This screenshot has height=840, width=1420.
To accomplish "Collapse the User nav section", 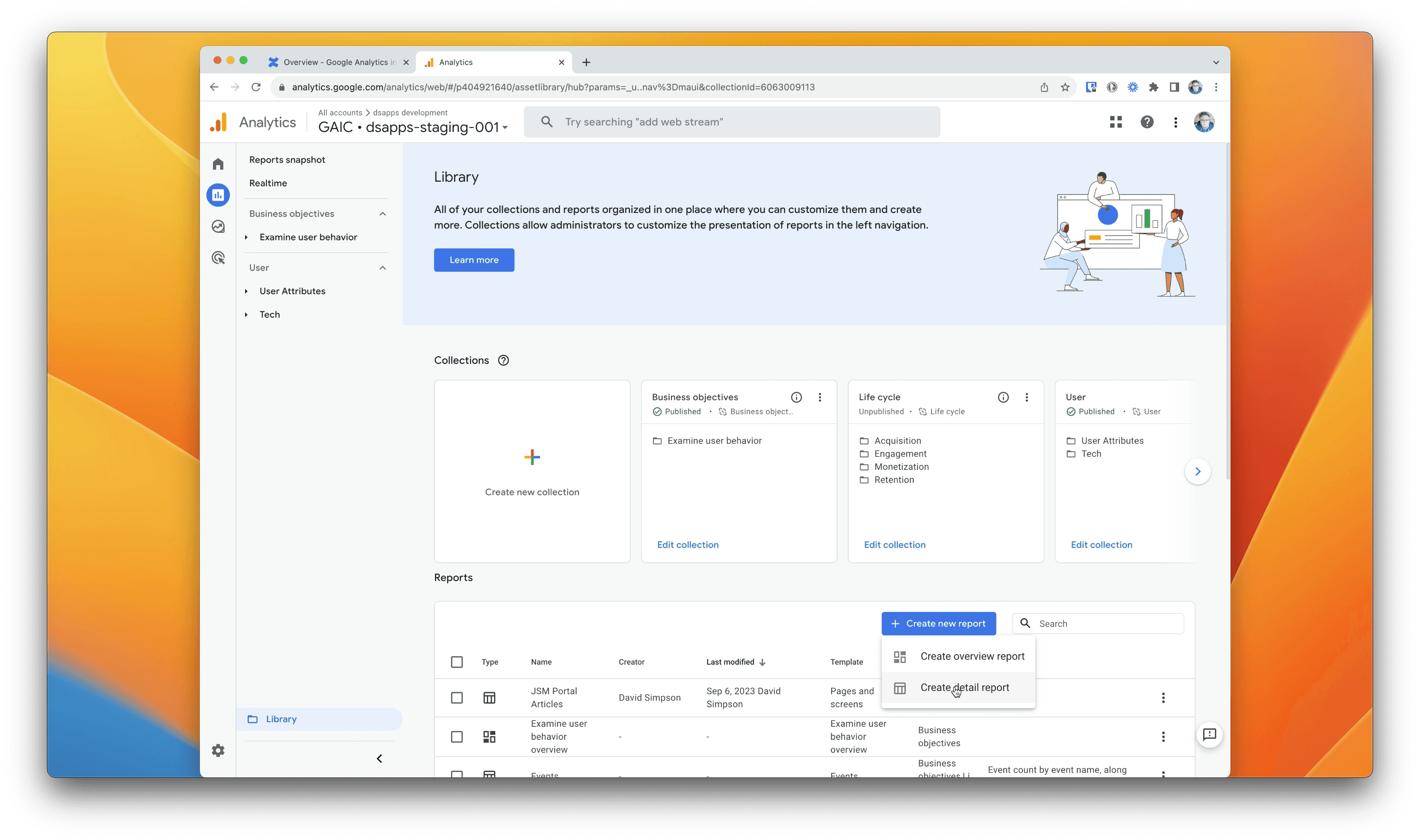I will 382,268.
